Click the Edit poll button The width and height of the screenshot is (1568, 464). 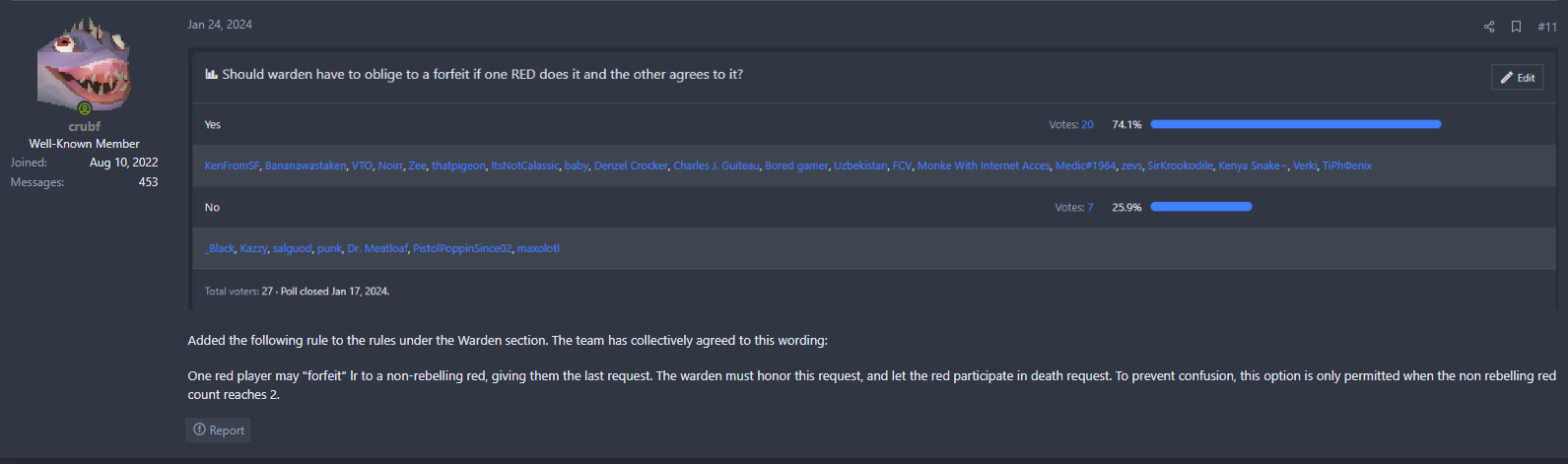(1517, 78)
